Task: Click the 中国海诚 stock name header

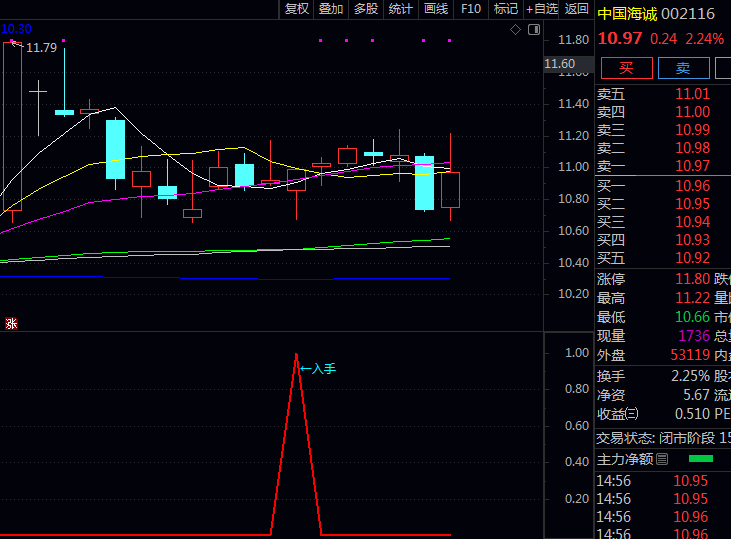Action: tap(628, 14)
